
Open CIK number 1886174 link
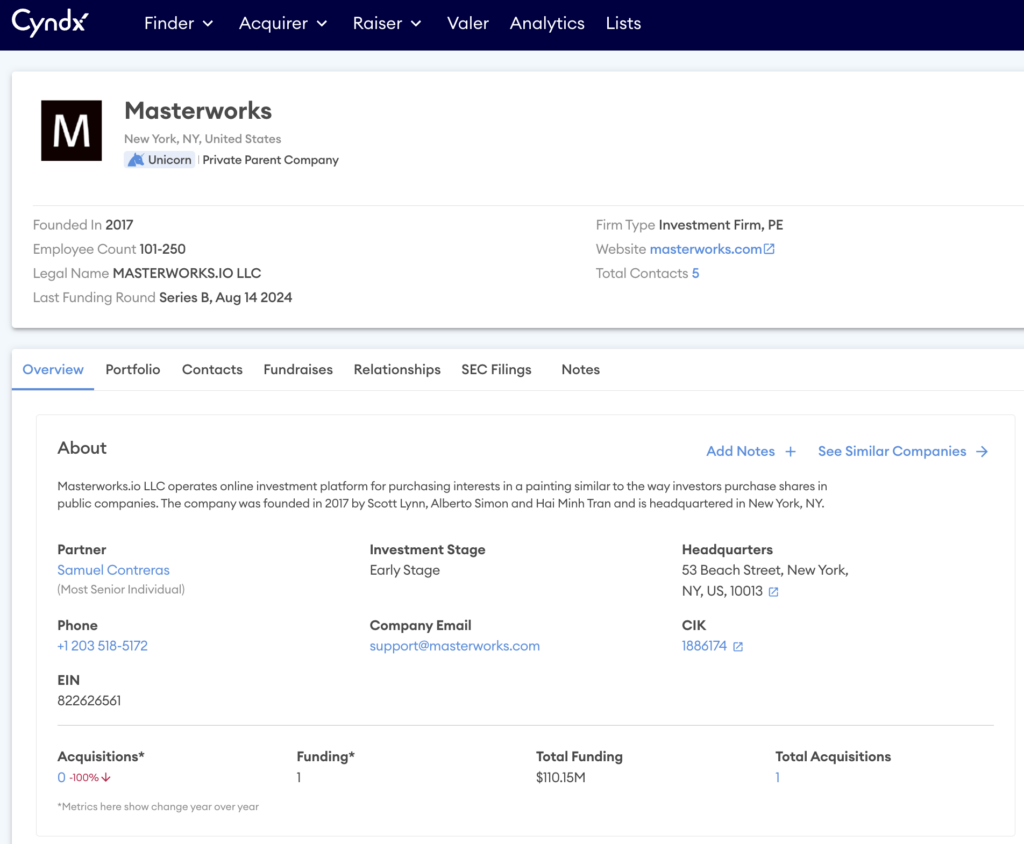pos(704,646)
